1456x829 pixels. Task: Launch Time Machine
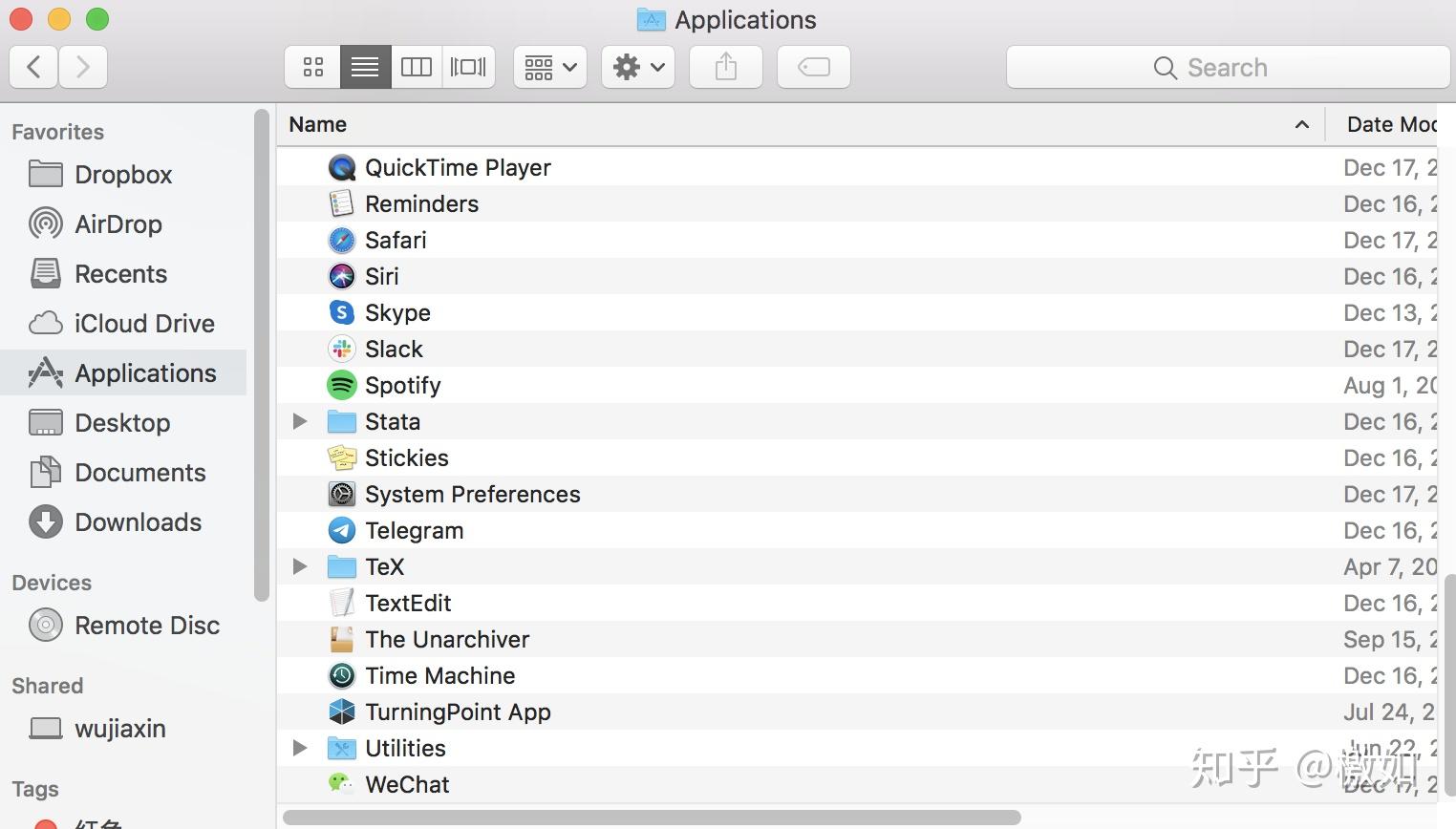coord(439,675)
